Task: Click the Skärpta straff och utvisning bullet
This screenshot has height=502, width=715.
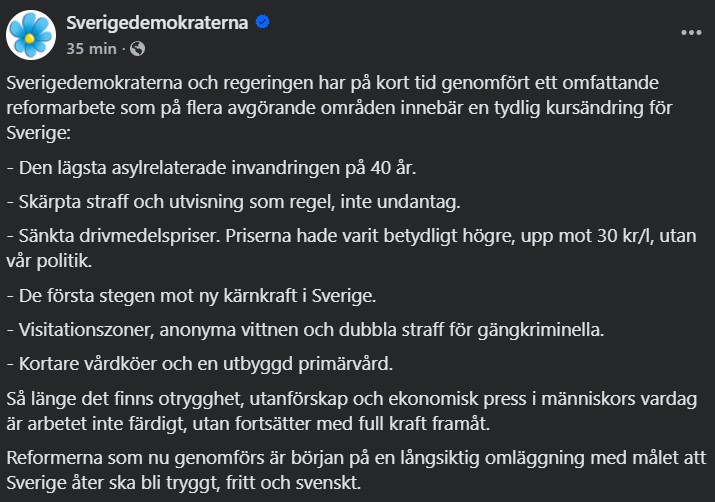Action: (233, 202)
